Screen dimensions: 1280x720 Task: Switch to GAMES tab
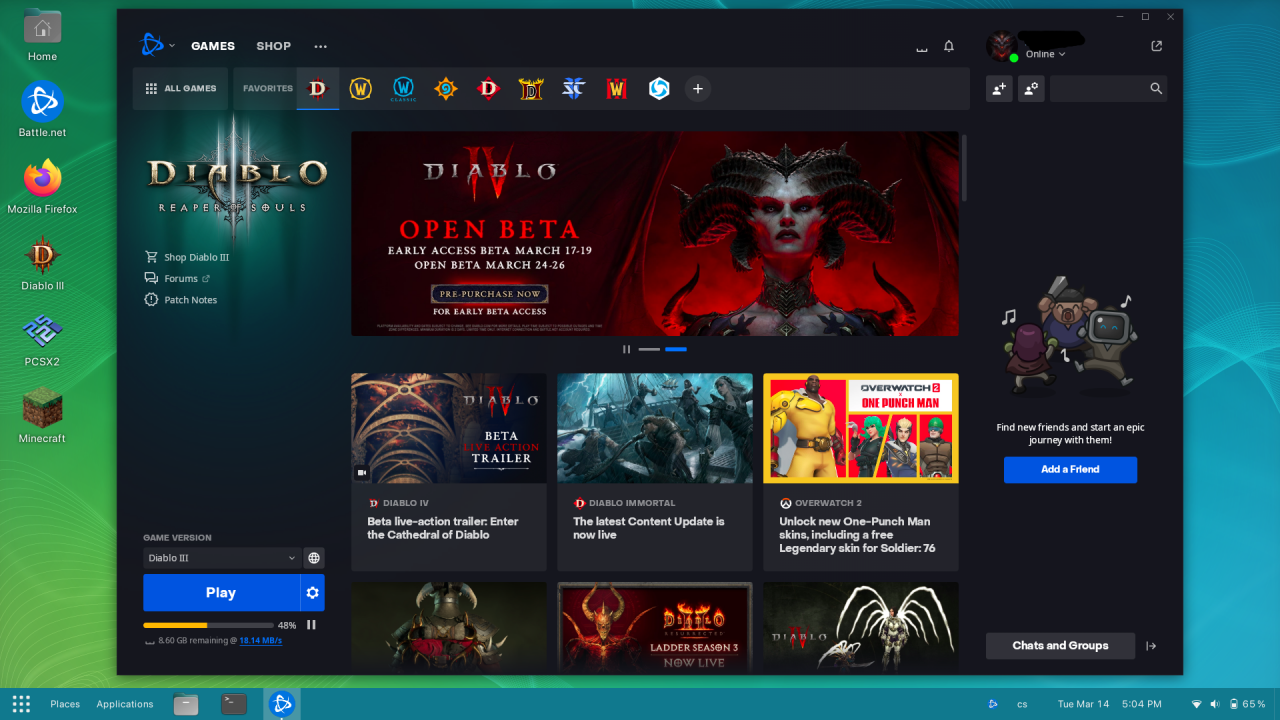pos(213,46)
